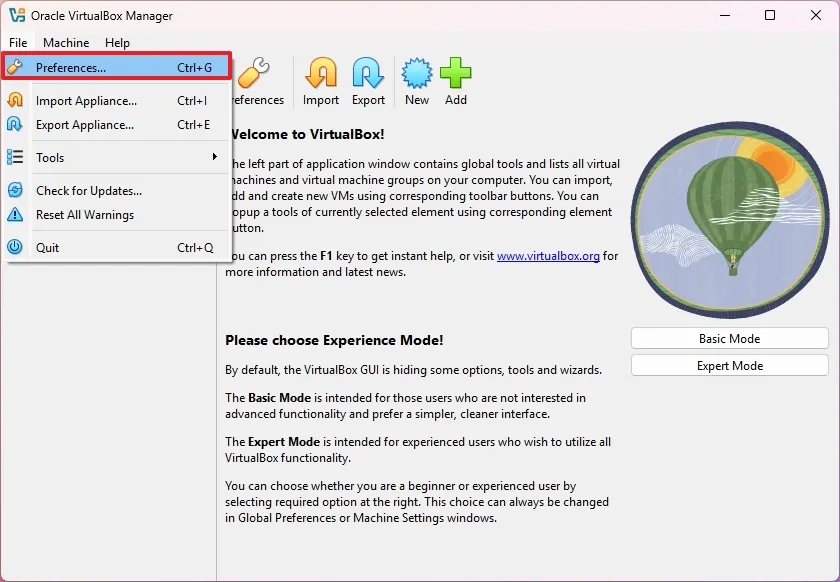Choose Export Appliance from the menu
Screen dimensions: 840x582
pyautogui.click(x=86, y=124)
